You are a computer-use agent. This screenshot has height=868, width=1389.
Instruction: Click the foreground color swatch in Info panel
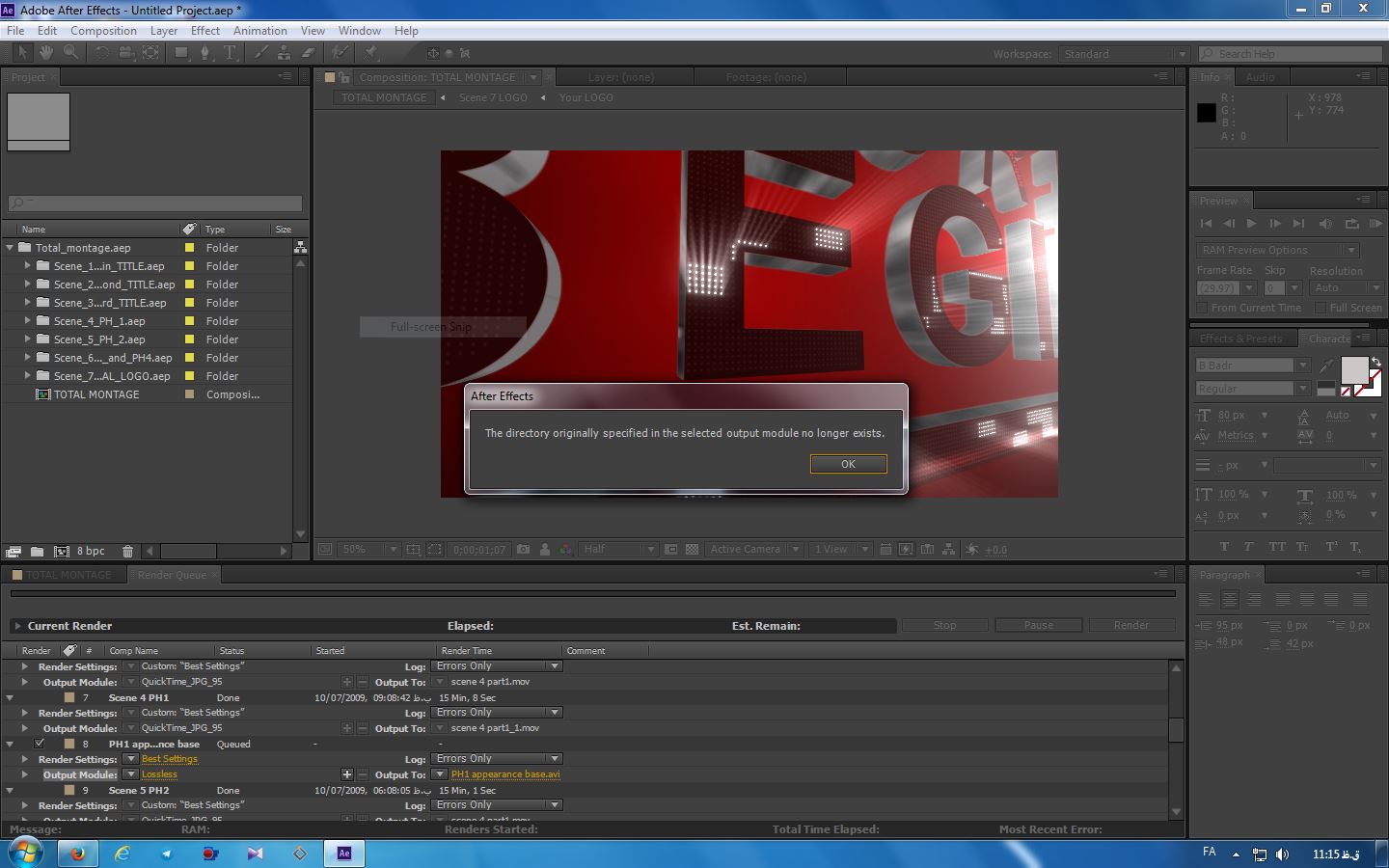pyautogui.click(x=1207, y=113)
